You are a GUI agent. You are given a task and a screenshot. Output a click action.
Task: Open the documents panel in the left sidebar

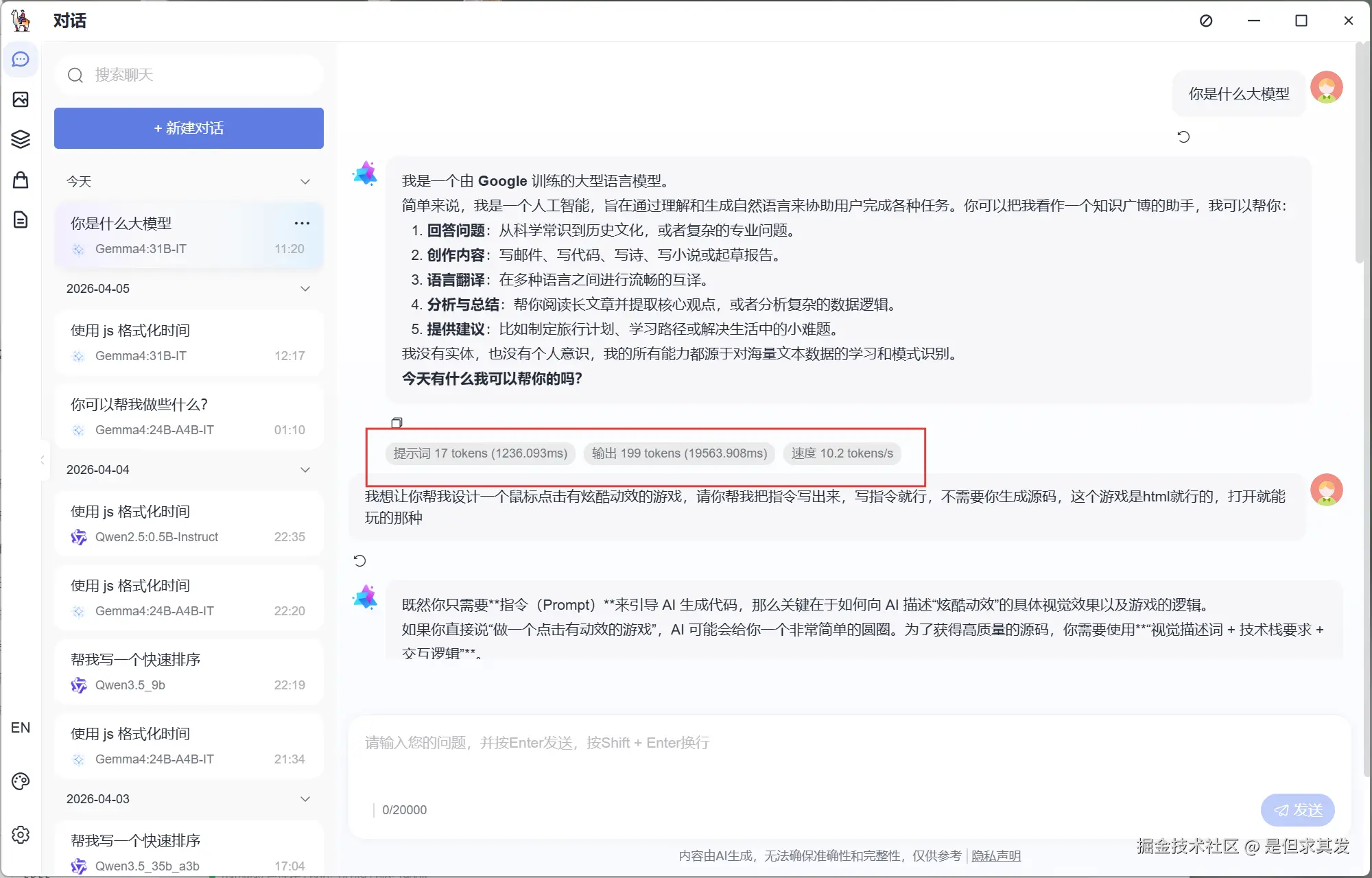[x=21, y=219]
